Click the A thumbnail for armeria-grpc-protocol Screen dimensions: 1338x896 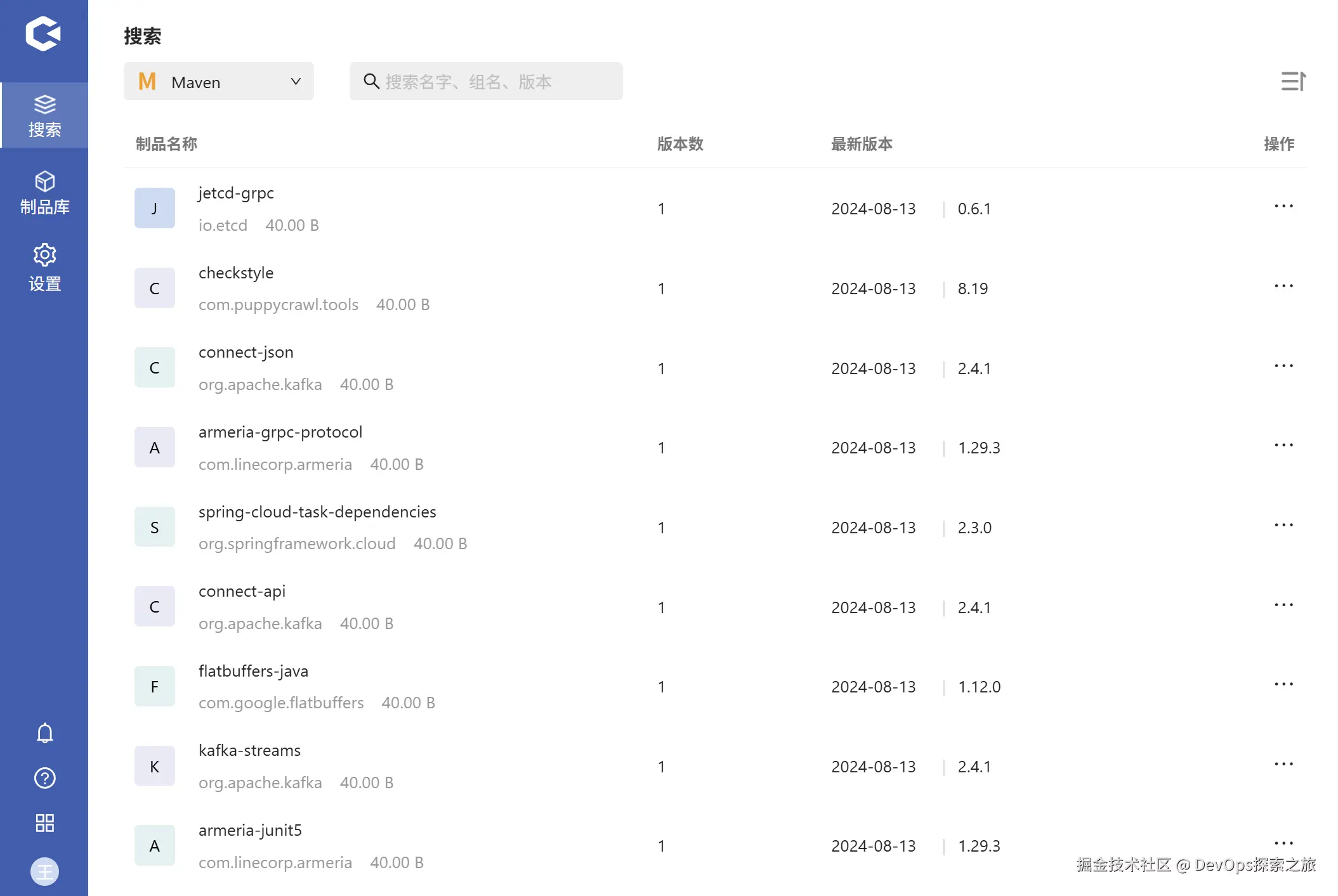154,448
